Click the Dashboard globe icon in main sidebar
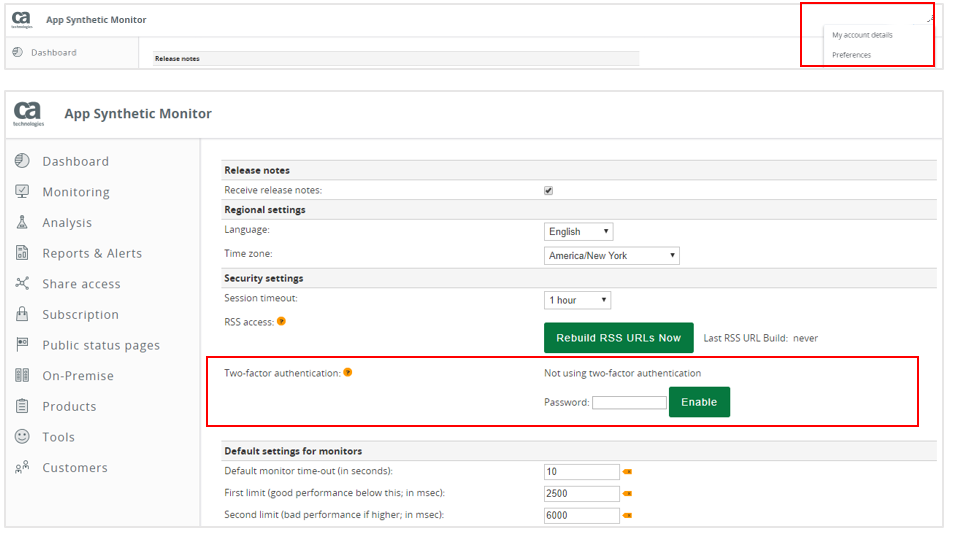The image size is (954, 536). coord(22,161)
